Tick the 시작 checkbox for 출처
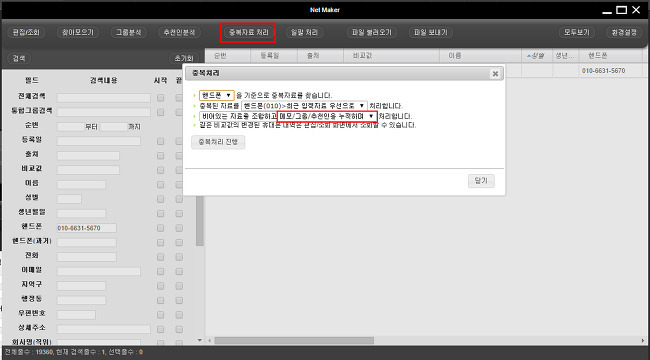Image resolution: width=650 pixels, height=360 pixels. [x=160, y=156]
